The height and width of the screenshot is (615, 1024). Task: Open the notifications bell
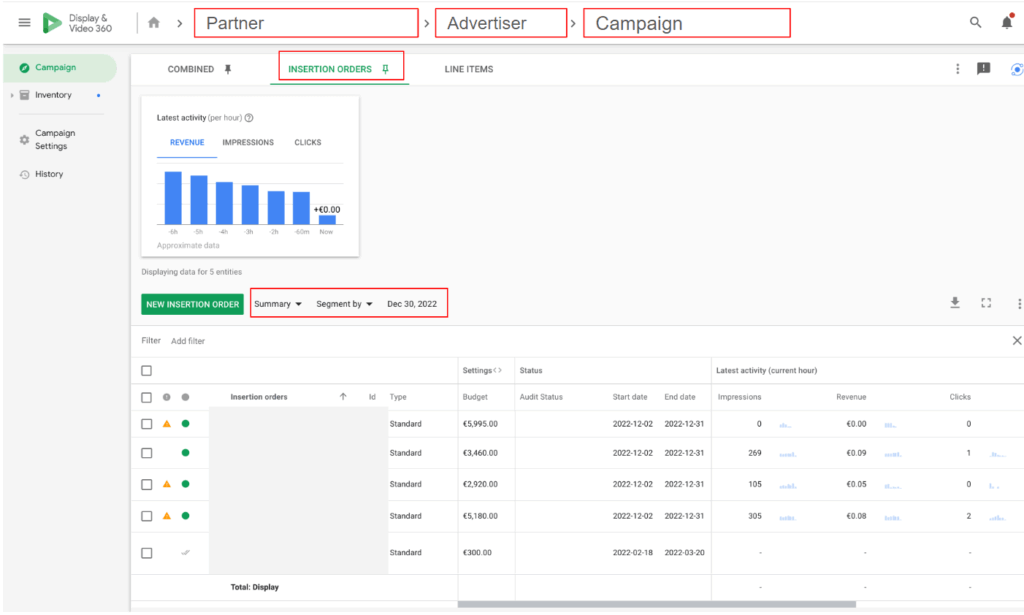tap(1006, 23)
